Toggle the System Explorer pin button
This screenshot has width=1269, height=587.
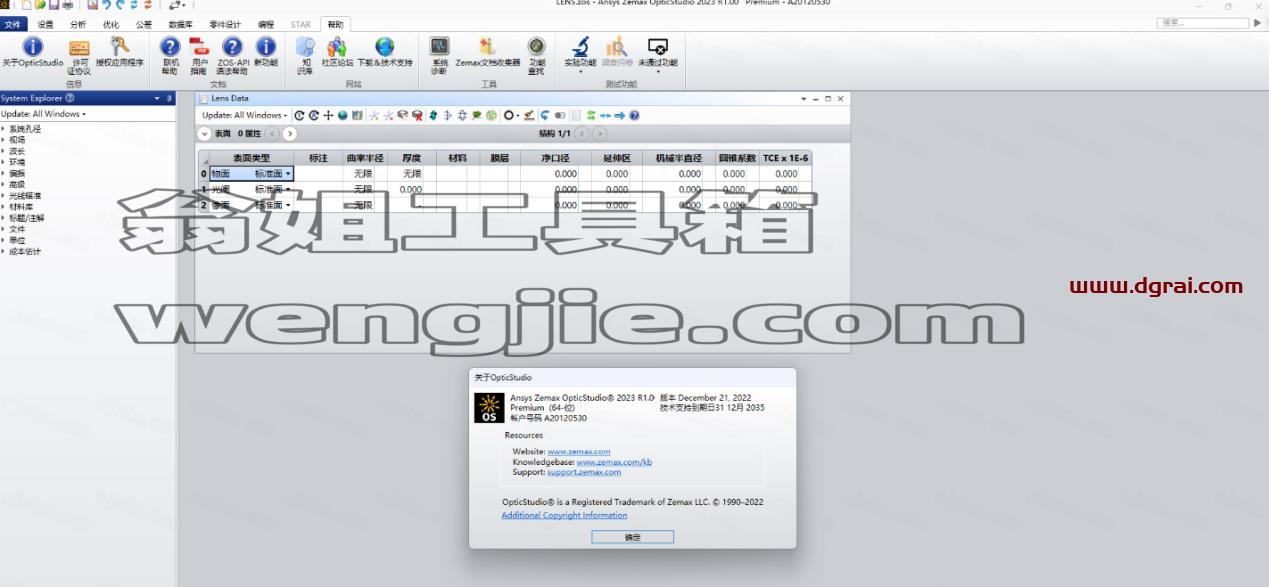[169, 98]
